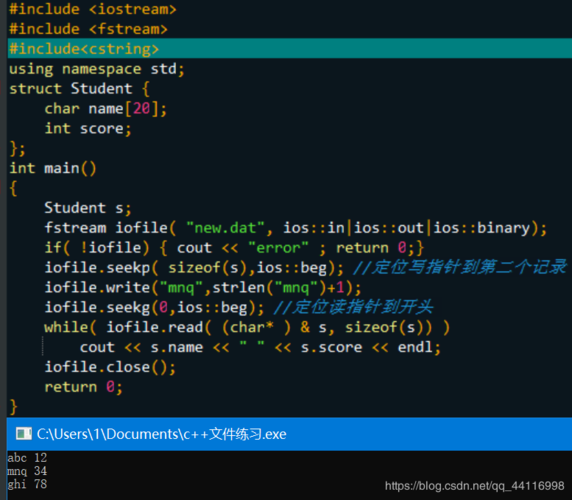Click the int score member line
The width and height of the screenshot is (572, 500).
pyautogui.click(x=88, y=128)
